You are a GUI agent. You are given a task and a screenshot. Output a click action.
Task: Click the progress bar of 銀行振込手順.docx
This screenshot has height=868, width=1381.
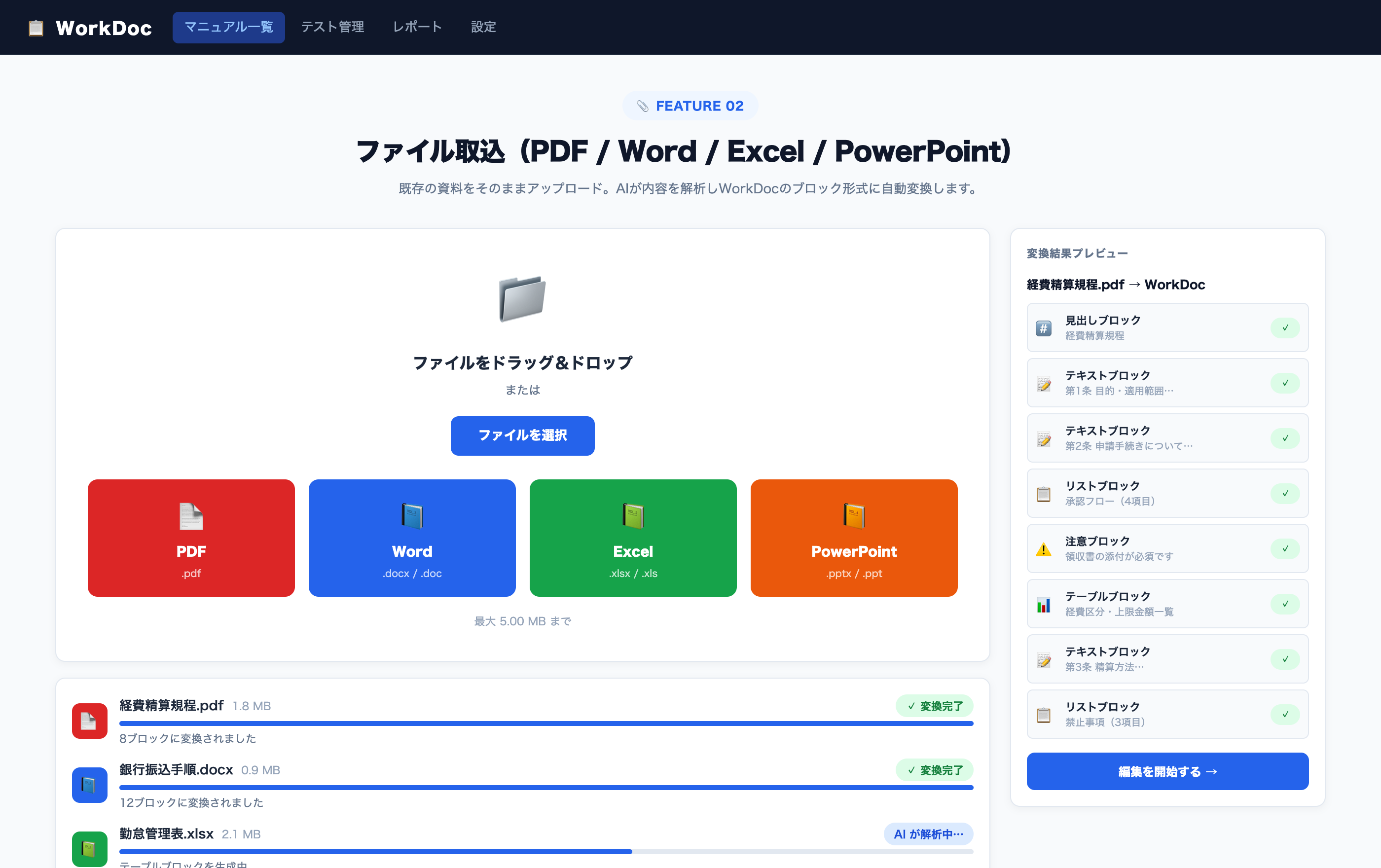coord(546,788)
